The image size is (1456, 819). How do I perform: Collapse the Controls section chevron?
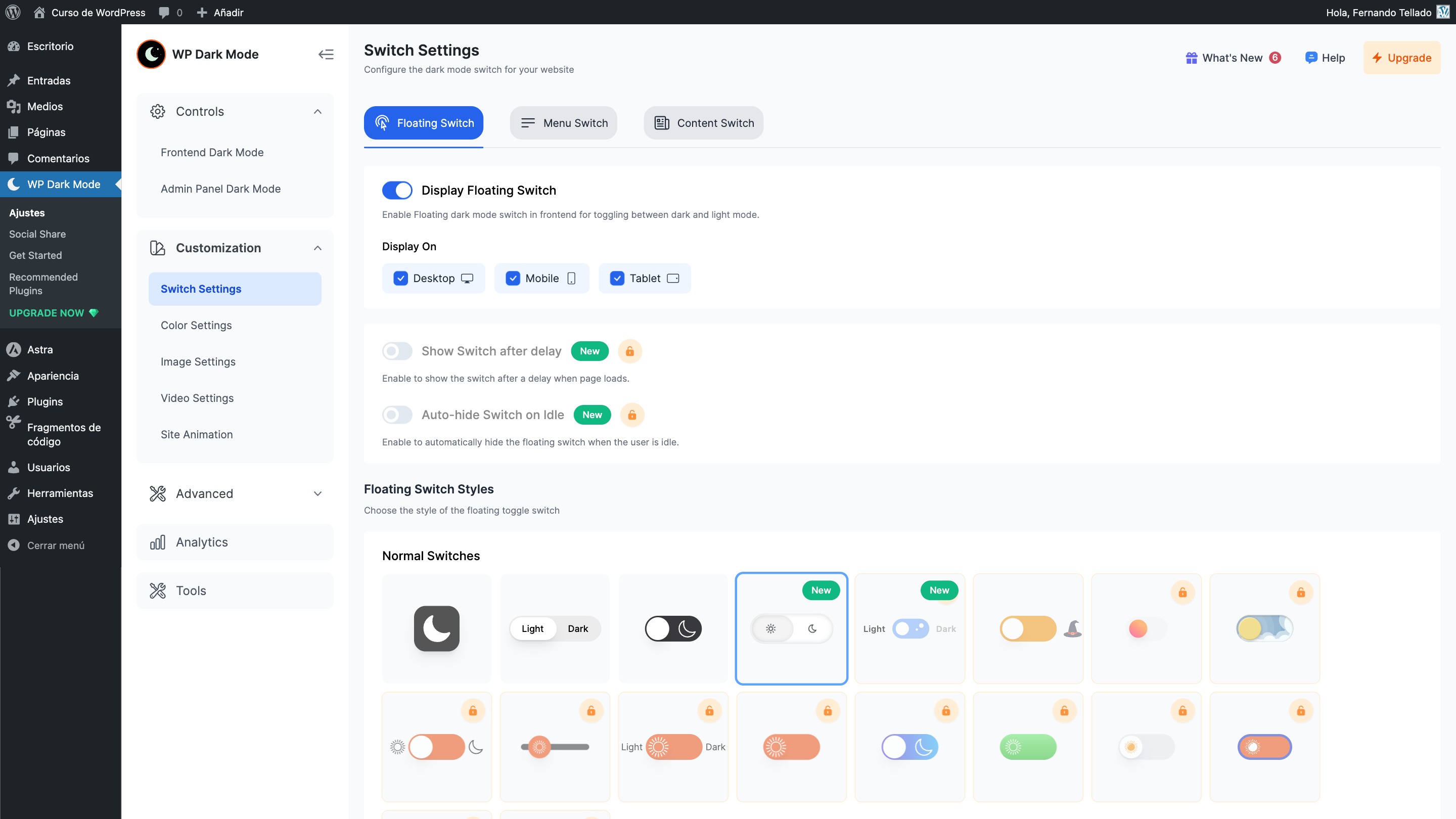coord(317,111)
